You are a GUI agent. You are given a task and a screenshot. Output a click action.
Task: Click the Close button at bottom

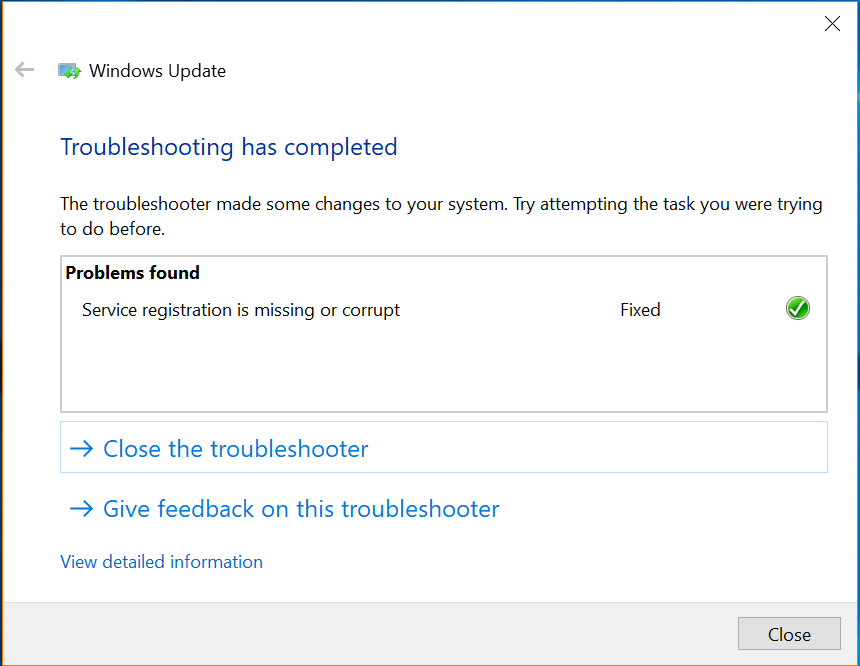[789, 634]
